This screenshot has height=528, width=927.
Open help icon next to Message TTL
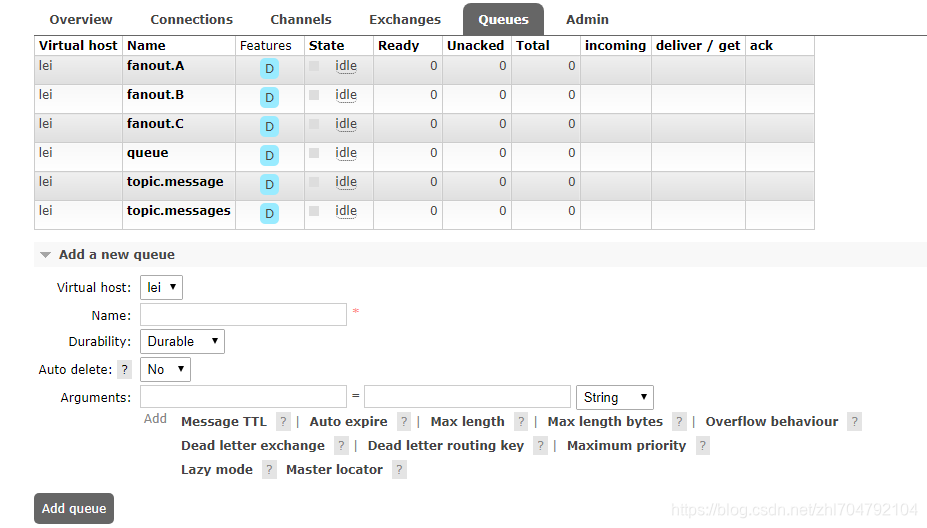click(x=283, y=422)
